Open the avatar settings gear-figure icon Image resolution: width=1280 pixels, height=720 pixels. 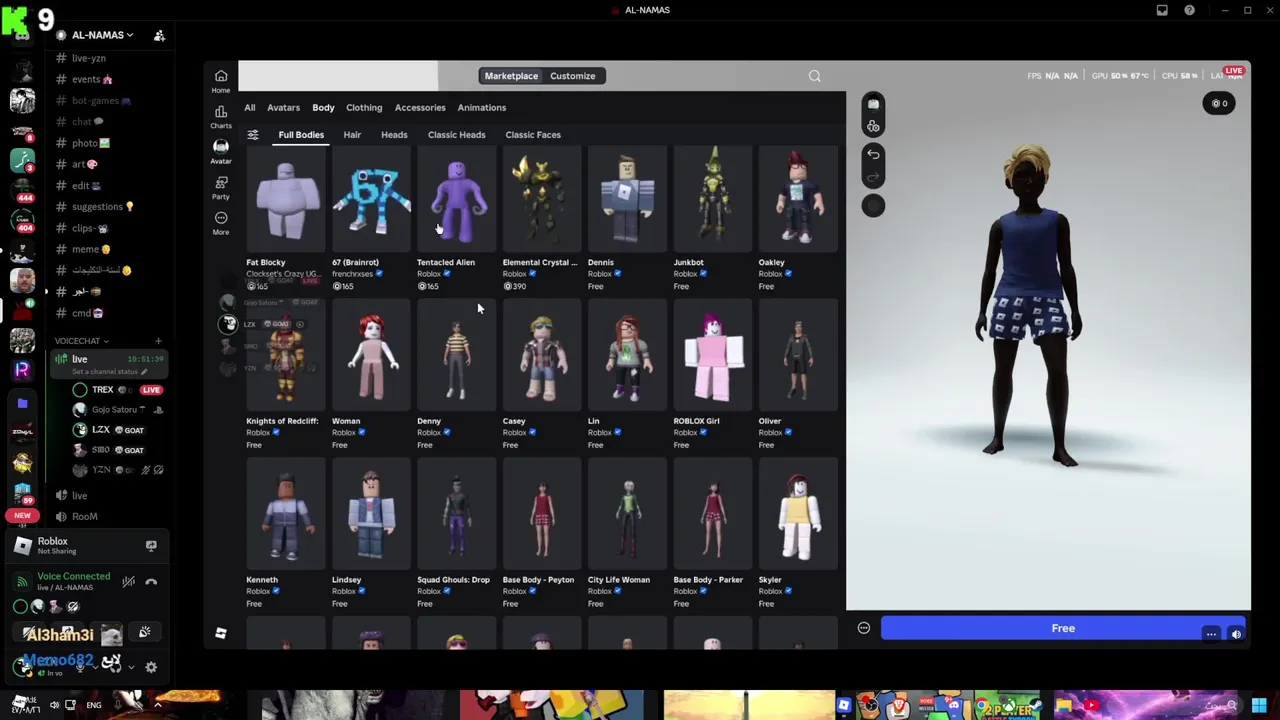[873, 126]
